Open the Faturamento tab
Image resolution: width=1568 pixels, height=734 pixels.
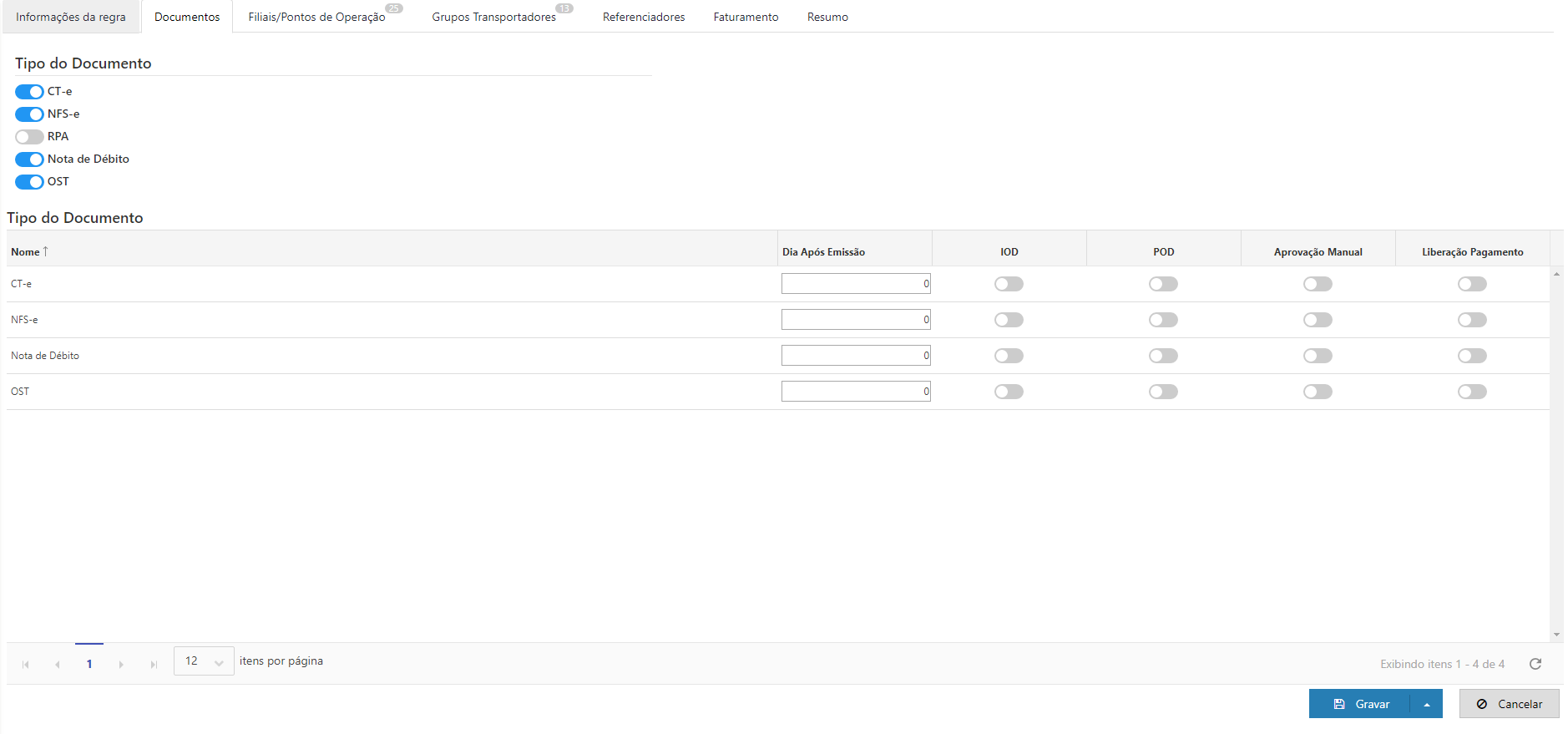pyautogui.click(x=746, y=17)
